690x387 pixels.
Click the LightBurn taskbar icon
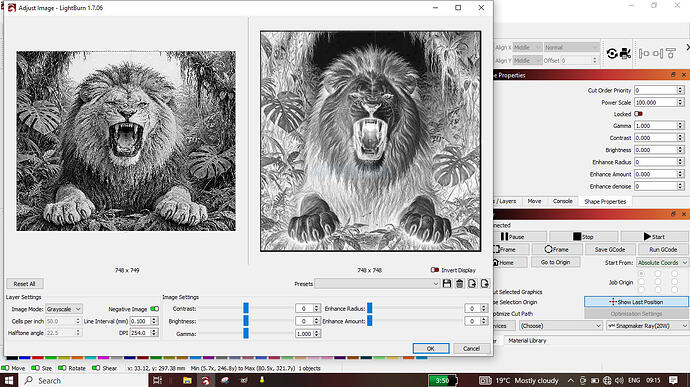click(206, 380)
